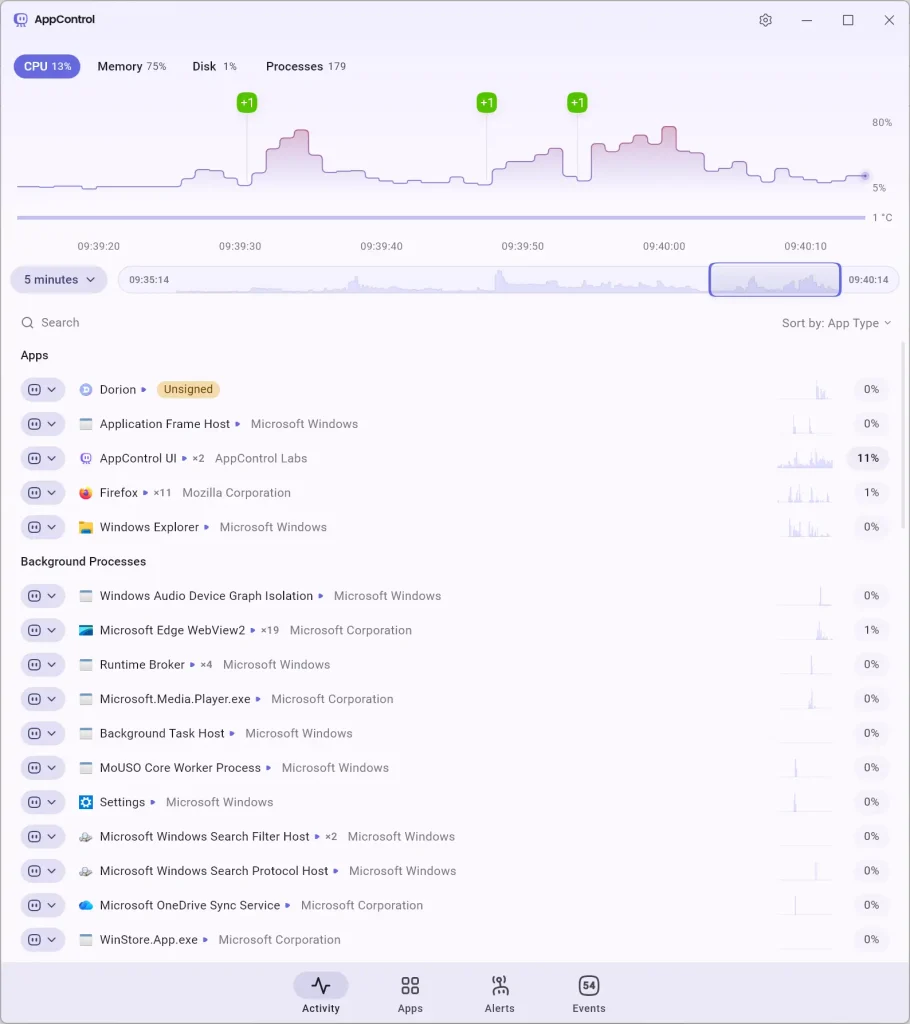Open the Events page with 54 badge
The image size is (910, 1024).
click(x=589, y=994)
